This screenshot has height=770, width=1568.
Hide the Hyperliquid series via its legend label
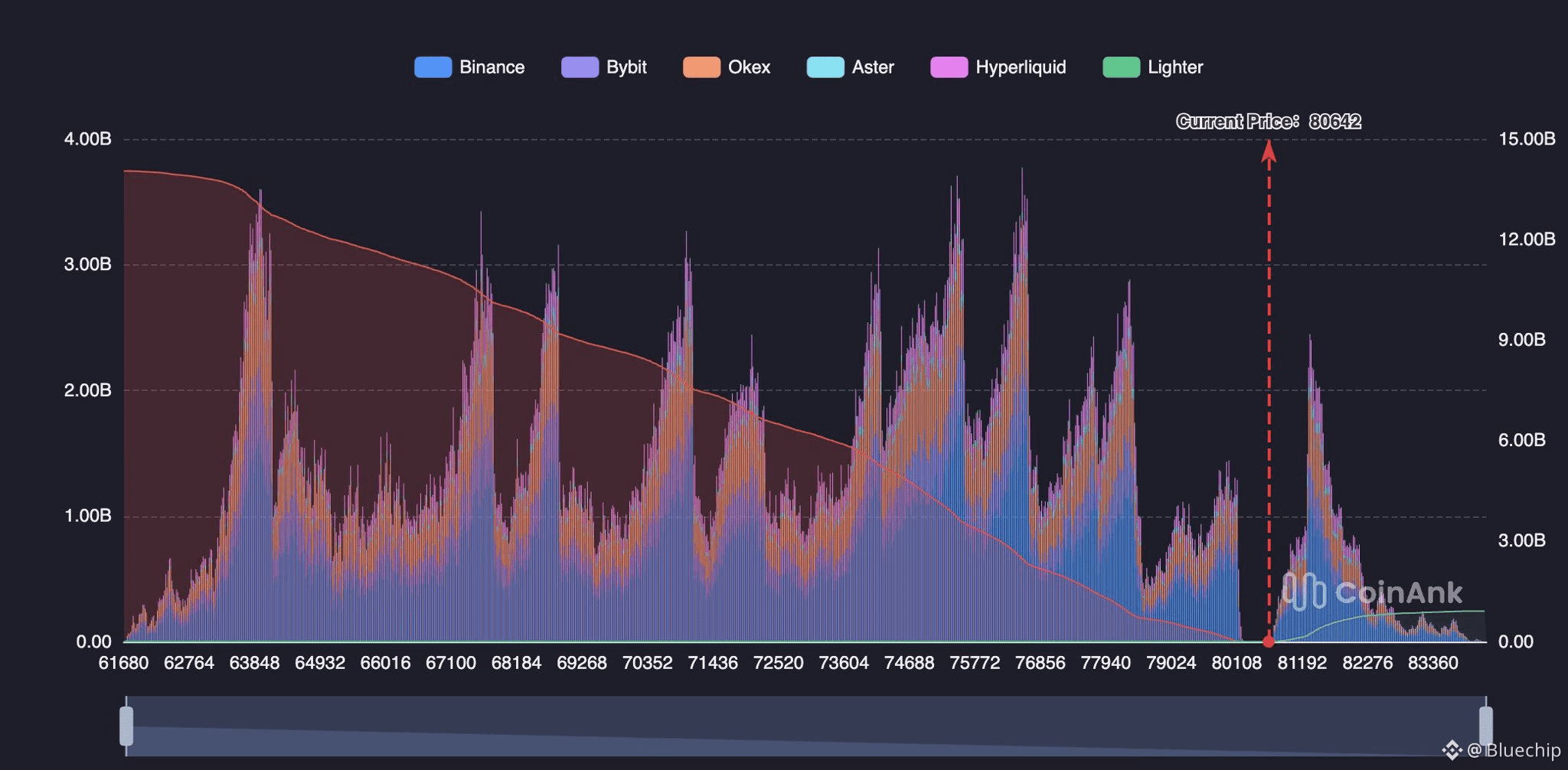tap(1021, 67)
